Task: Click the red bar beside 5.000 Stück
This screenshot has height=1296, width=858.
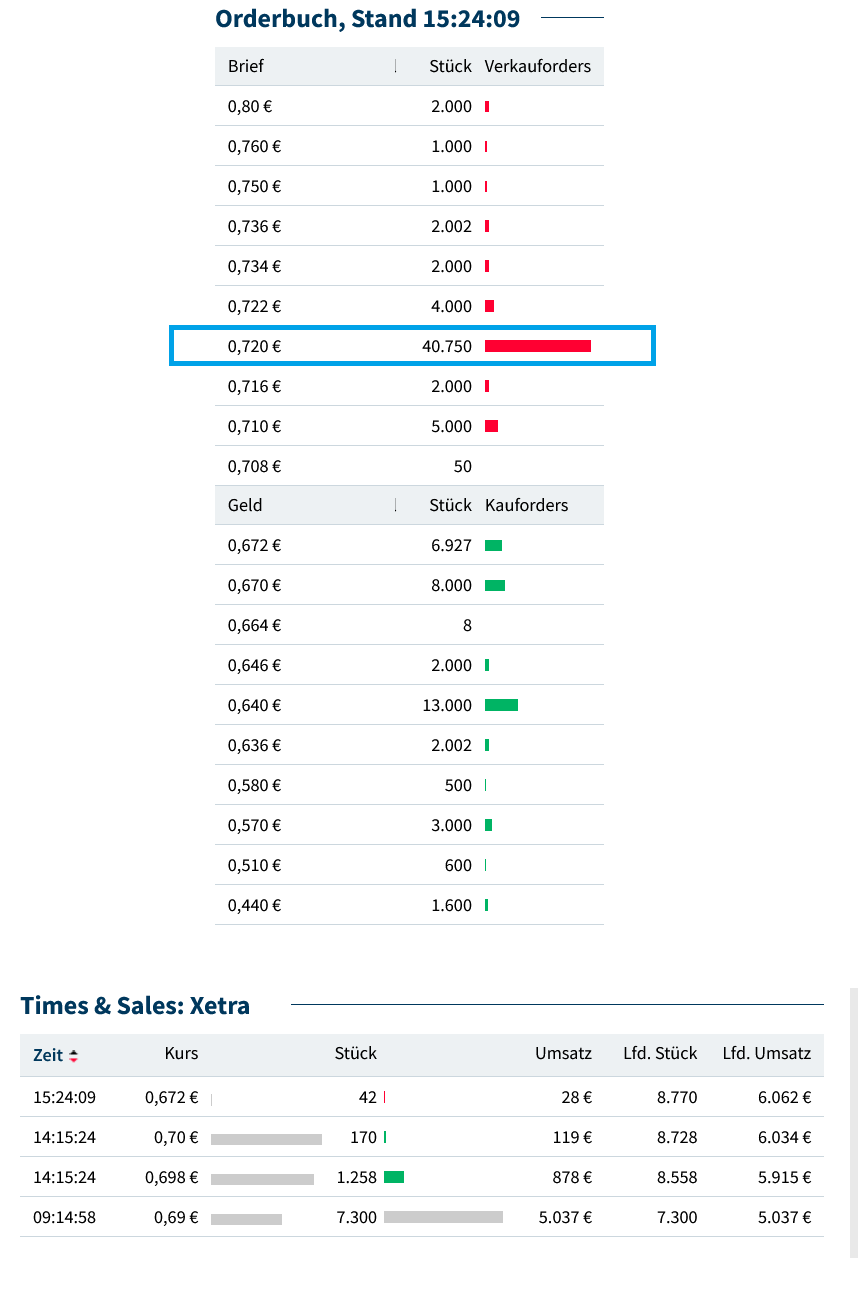Action: pos(491,426)
